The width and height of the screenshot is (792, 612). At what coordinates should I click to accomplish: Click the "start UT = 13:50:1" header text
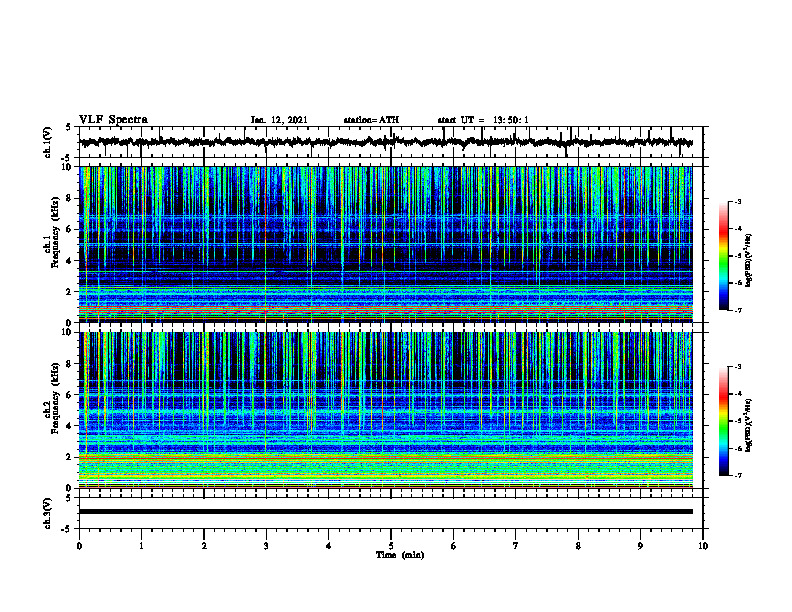click(x=483, y=120)
